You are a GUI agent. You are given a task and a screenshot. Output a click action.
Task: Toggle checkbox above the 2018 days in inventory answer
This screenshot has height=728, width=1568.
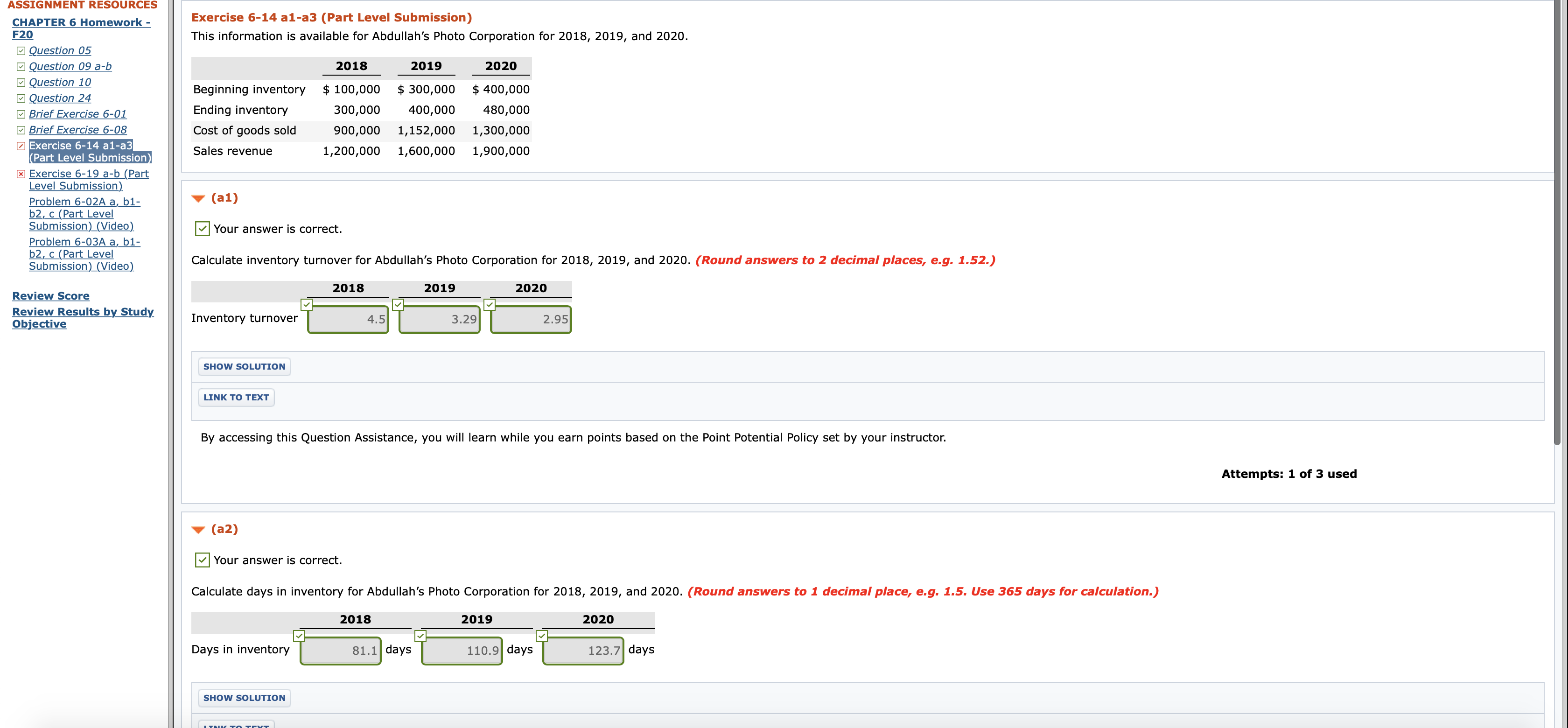tap(299, 636)
